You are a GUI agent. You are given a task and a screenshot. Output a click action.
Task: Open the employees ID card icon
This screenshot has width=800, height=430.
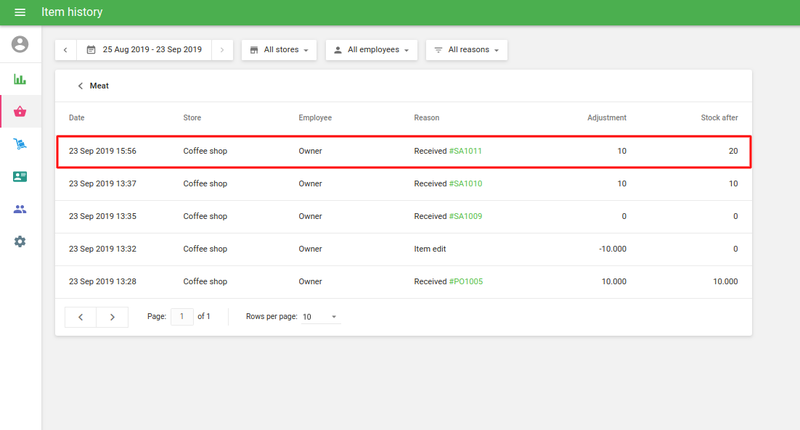[x=20, y=177]
